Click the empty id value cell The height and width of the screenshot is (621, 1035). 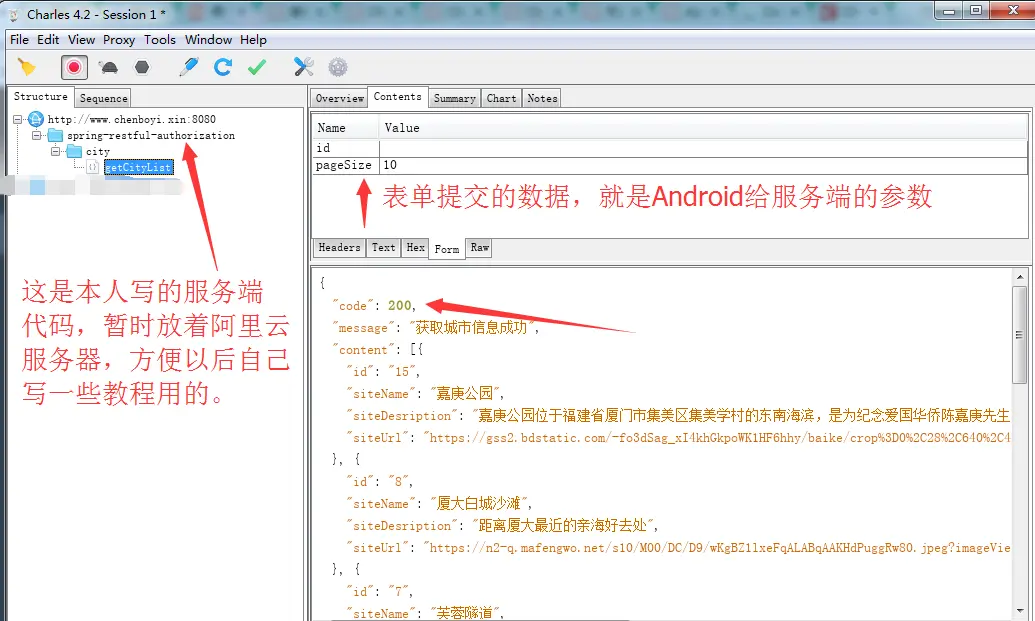point(703,148)
